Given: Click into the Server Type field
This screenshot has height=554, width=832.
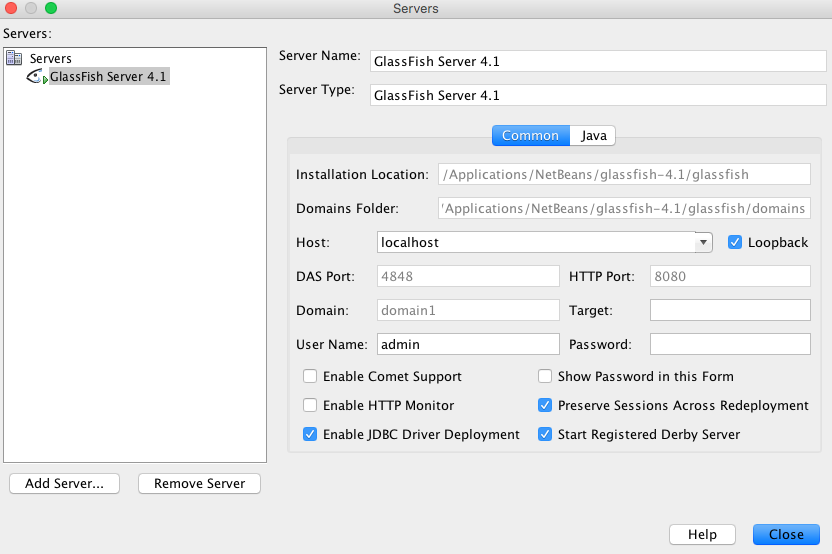Looking at the screenshot, I should [598, 96].
